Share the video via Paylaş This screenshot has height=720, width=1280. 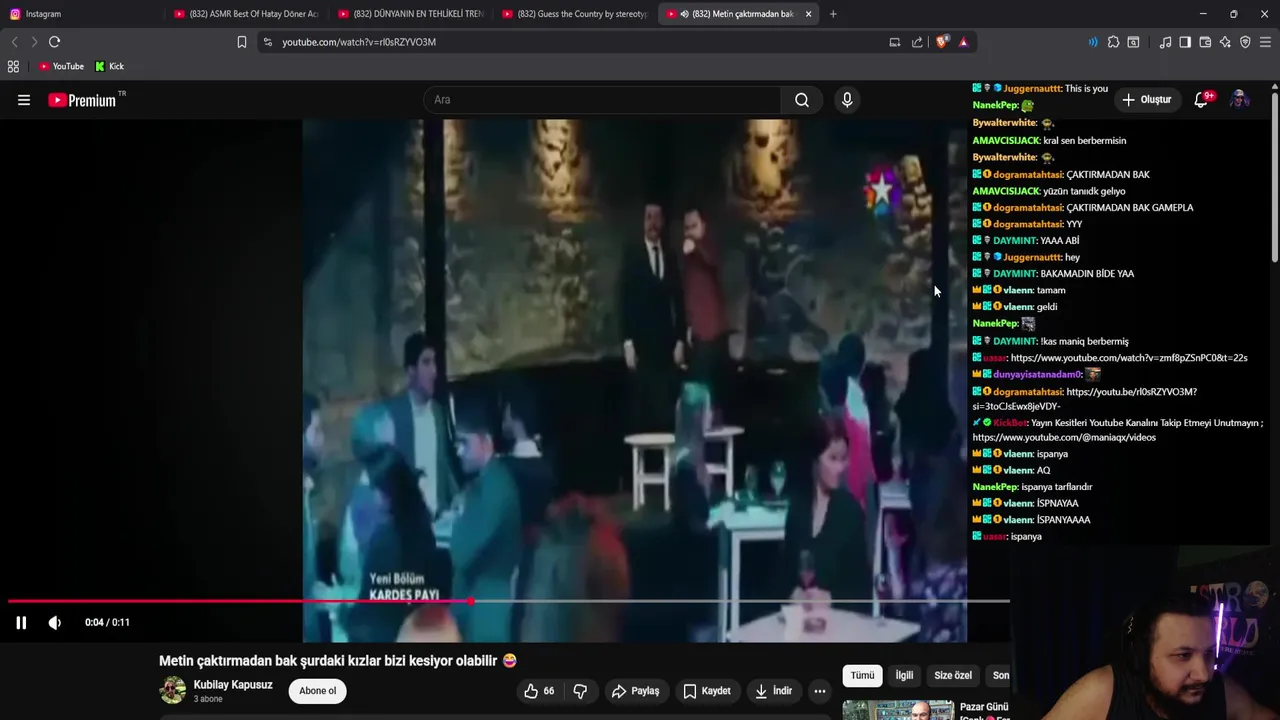click(635, 691)
